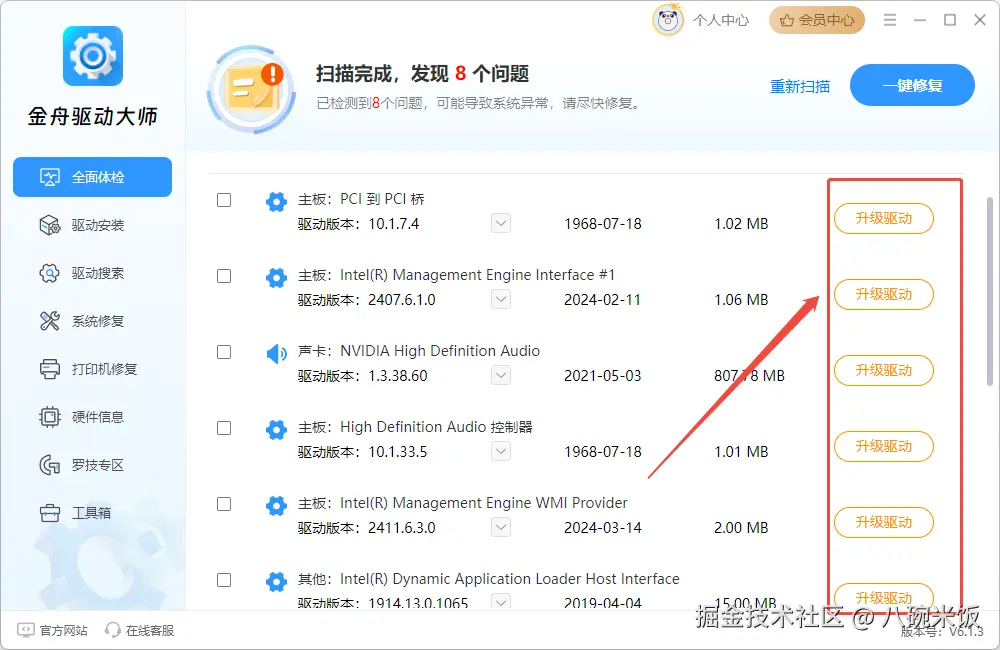Click 升级驱动 for Management Engine WMI Provider
Screen dimensions: 1000x650
click(x=884, y=522)
